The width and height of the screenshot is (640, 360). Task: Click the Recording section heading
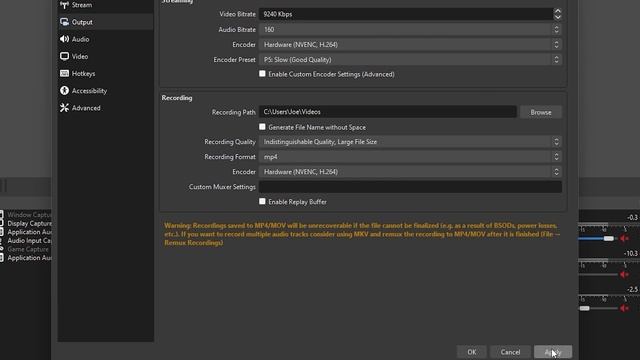pyautogui.click(x=177, y=98)
